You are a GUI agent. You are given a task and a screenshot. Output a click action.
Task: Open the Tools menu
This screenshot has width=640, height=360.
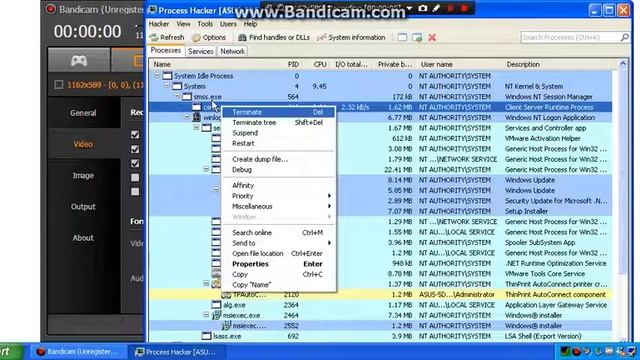pyautogui.click(x=205, y=24)
